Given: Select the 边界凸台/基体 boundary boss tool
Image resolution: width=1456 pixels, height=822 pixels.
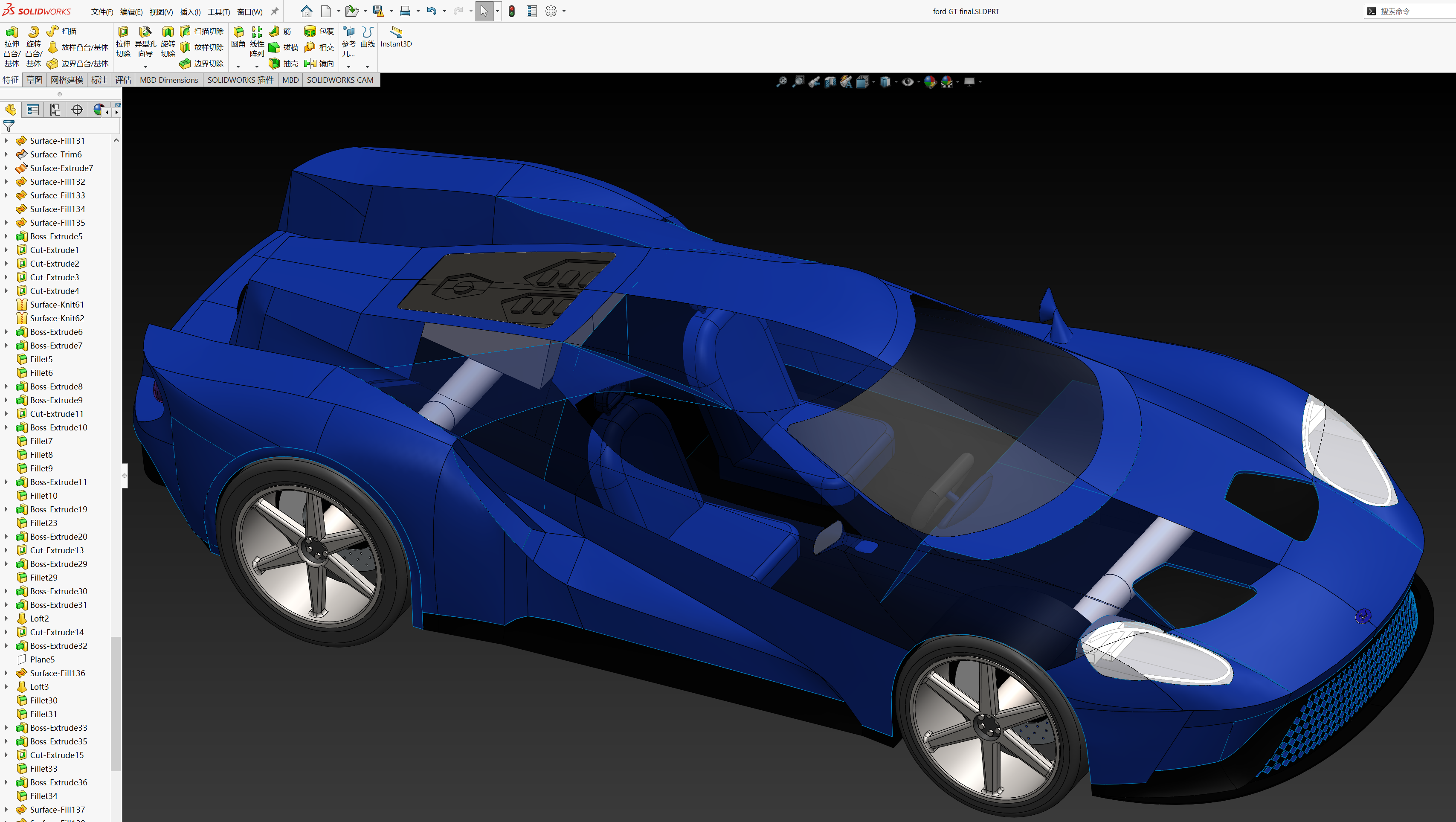Looking at the screenshot, I should 78,63.
